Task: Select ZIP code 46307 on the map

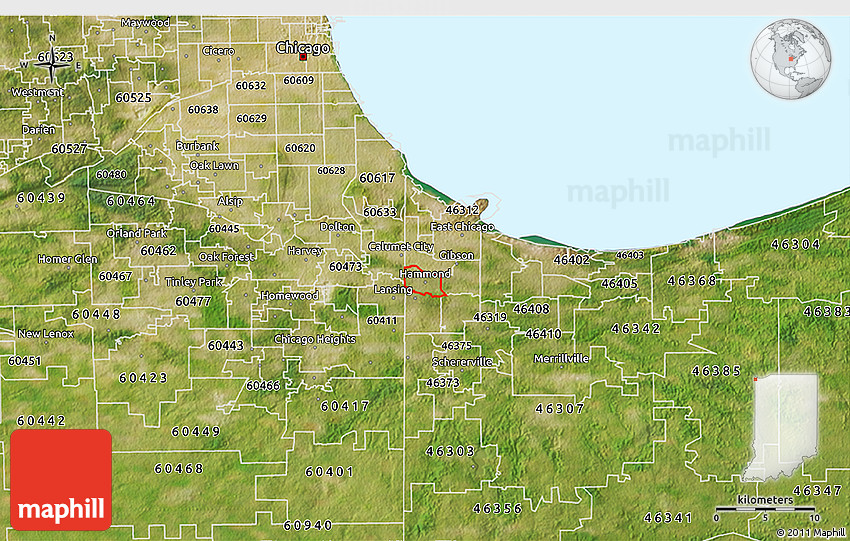Action: click(559, 408)
